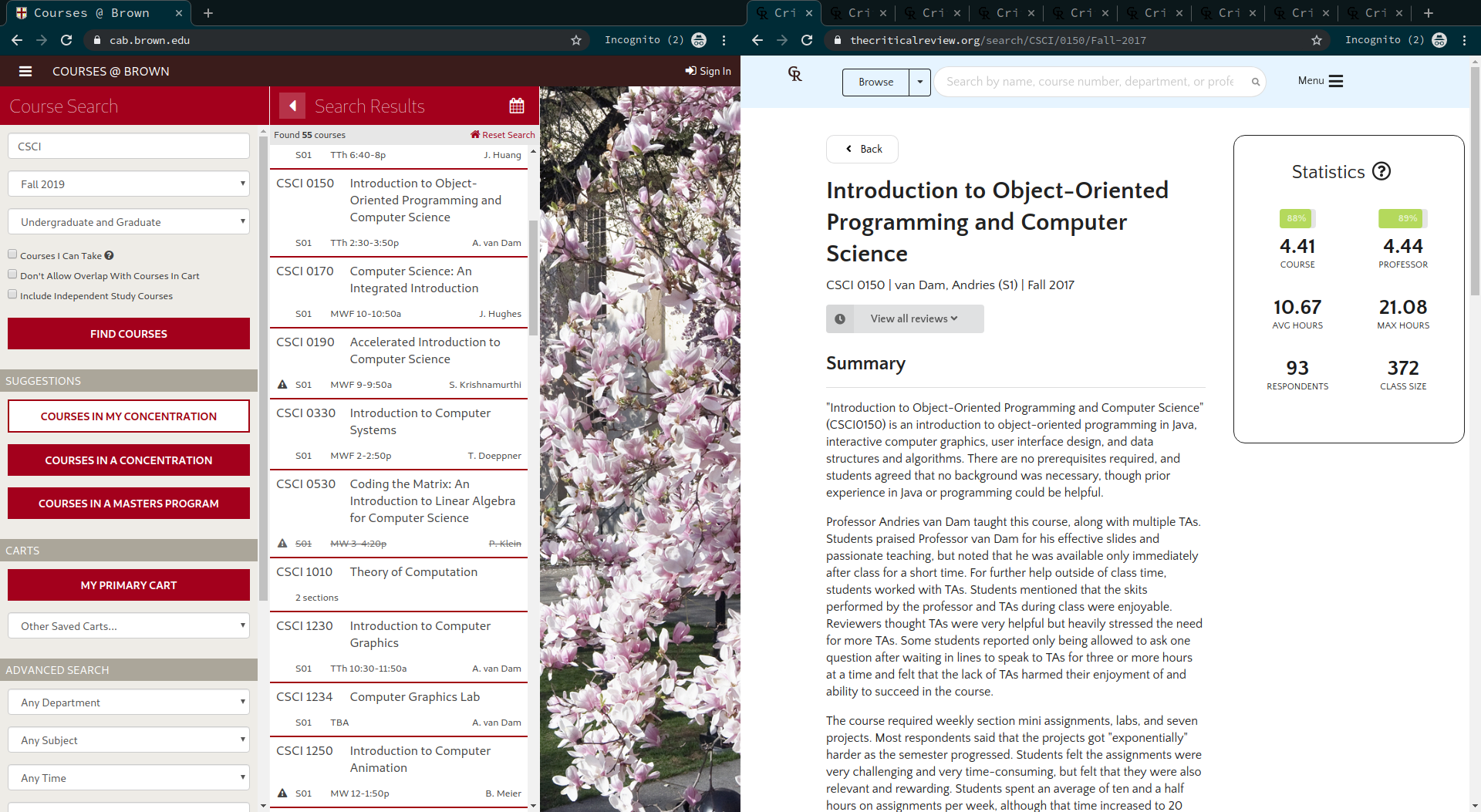Click the Incognito icon in left browser
Viewport: 1481px width, 812px height.
(x=699, y=40)
